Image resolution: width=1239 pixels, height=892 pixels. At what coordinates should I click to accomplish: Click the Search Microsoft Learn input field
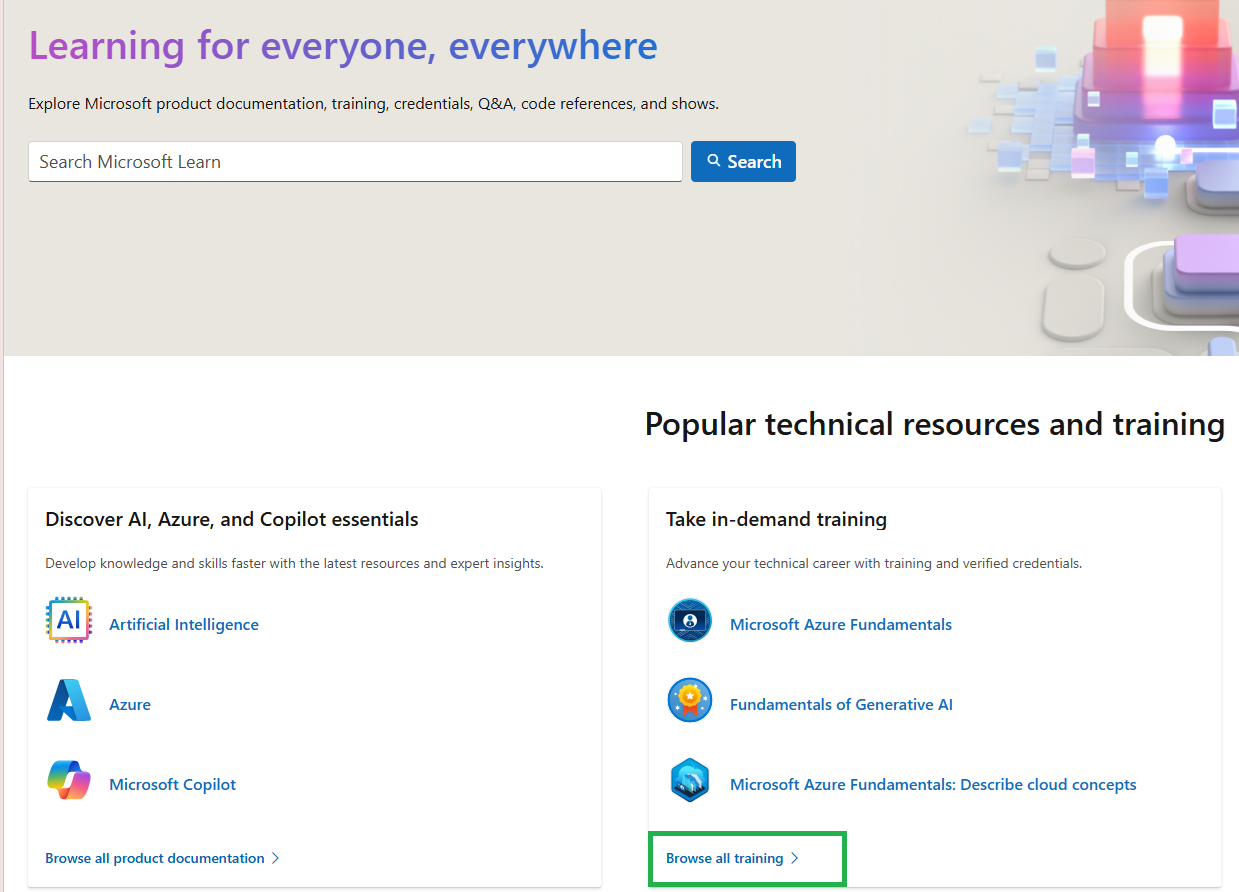click(355, 161)
